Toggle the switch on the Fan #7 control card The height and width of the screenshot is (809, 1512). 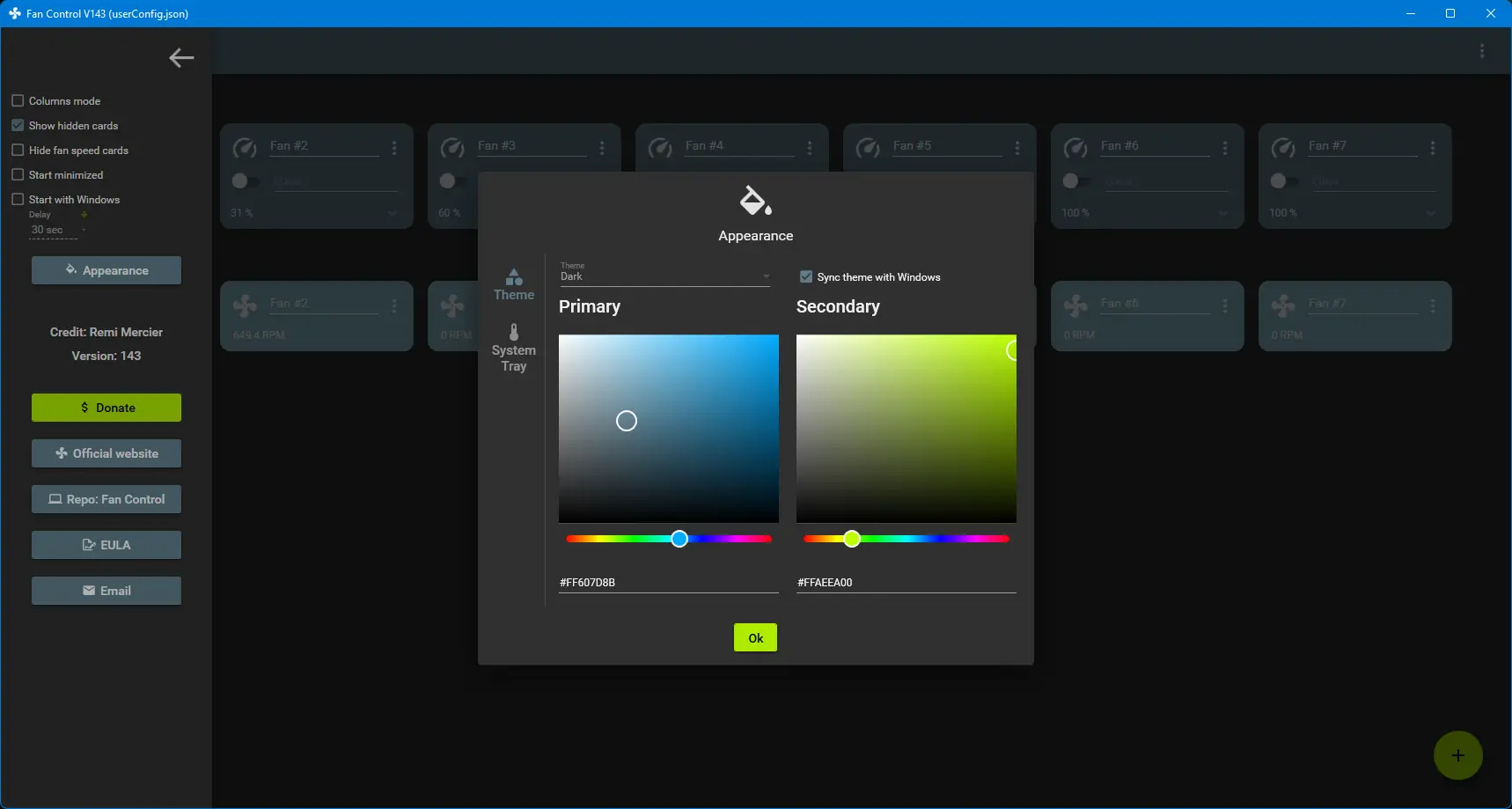point(1284,181)
